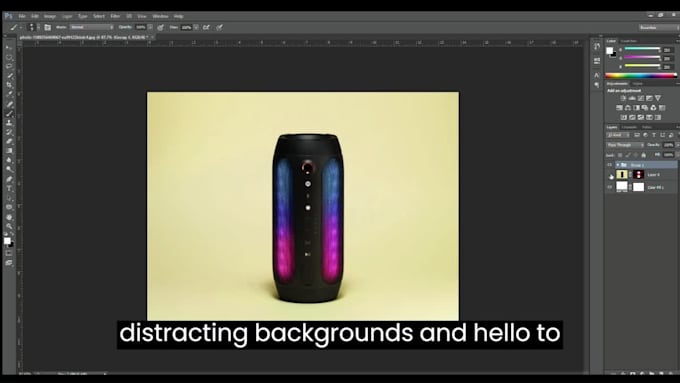Switch to the Channels tab
The width and height of the screenshot is (680, 383).
[629, 127]
